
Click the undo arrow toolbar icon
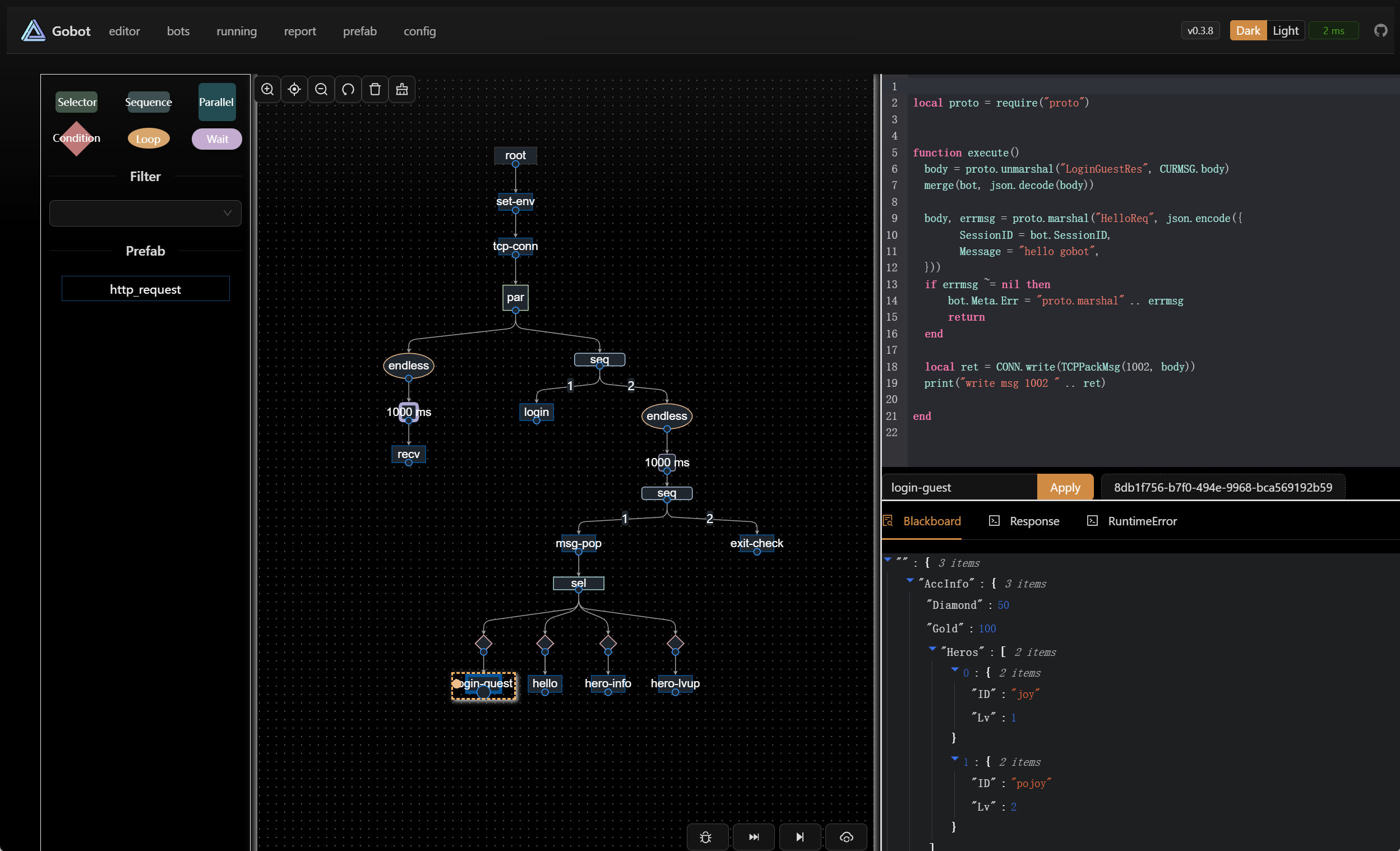tap(348, 89)
